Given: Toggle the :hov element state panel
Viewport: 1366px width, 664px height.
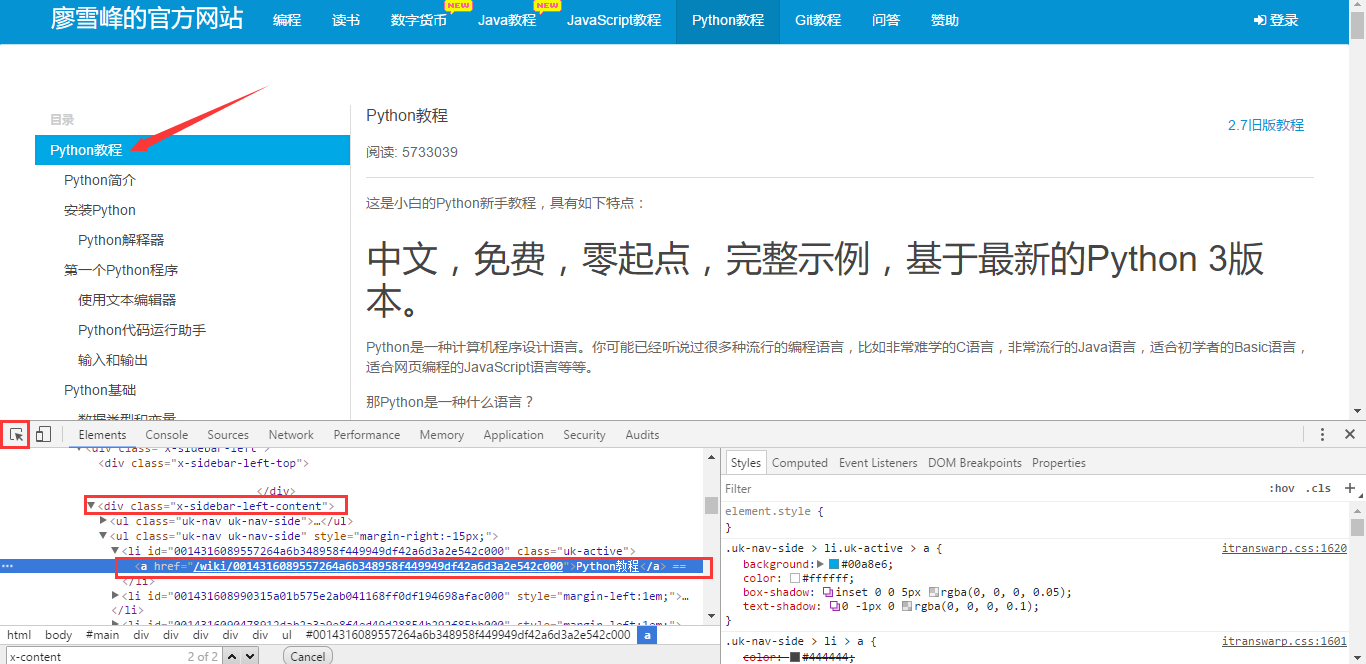Looking at the screenshot, I should coord(1281,488).
